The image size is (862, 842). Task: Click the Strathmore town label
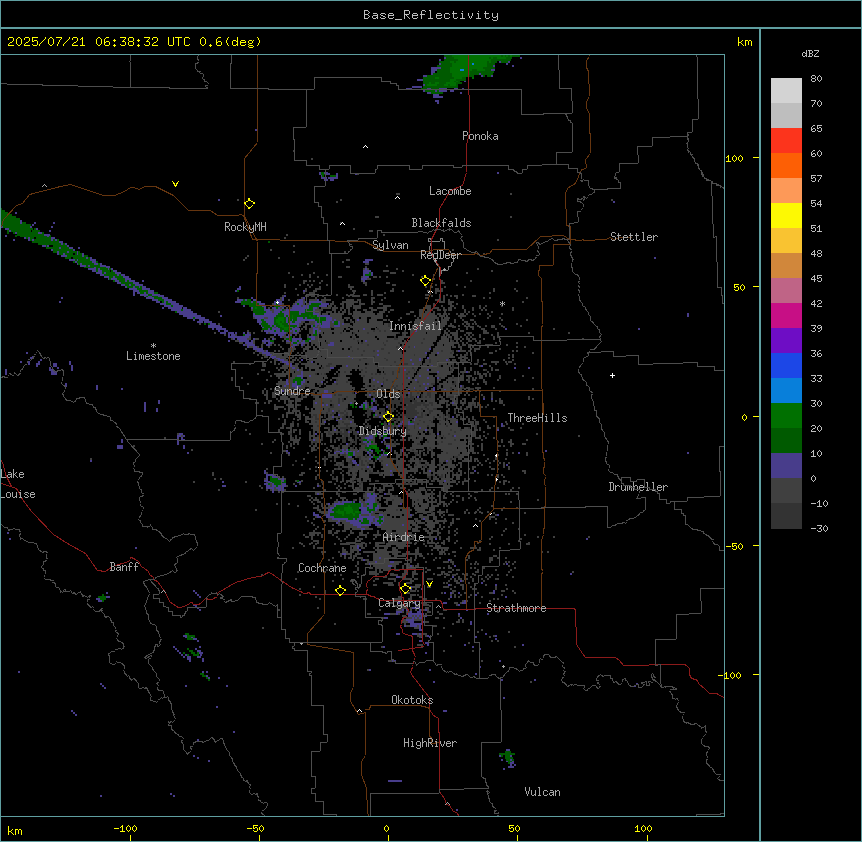click(516, 608)
